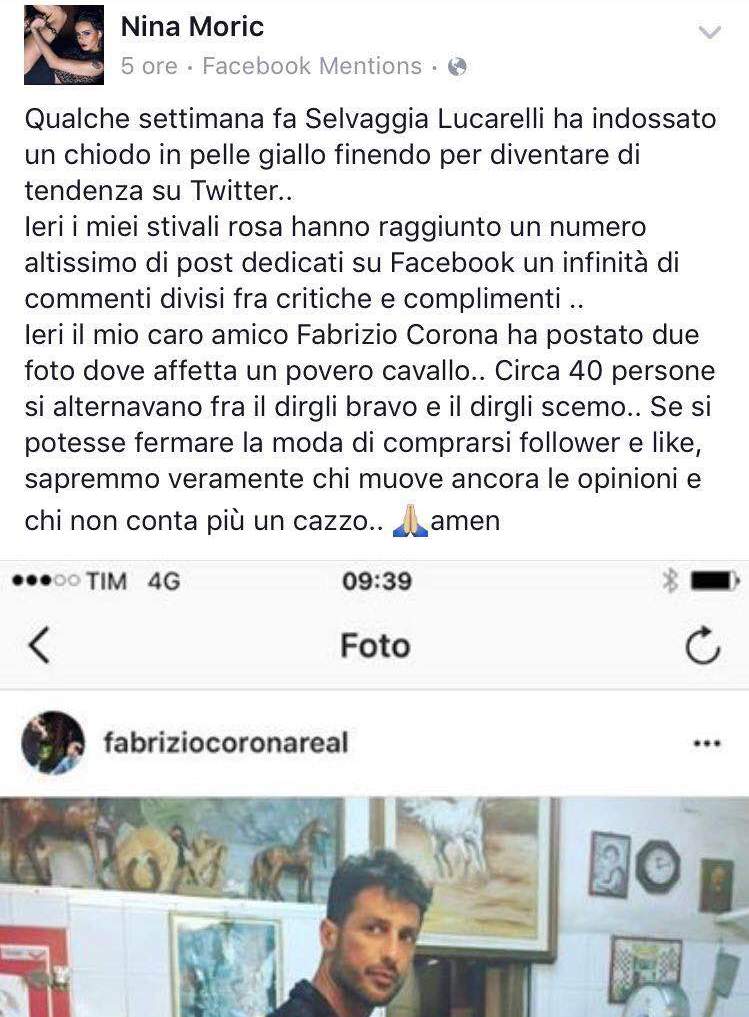Click the '5 ore' timestamp
The image size is (749, 1017).
click(x=149, y=66)
